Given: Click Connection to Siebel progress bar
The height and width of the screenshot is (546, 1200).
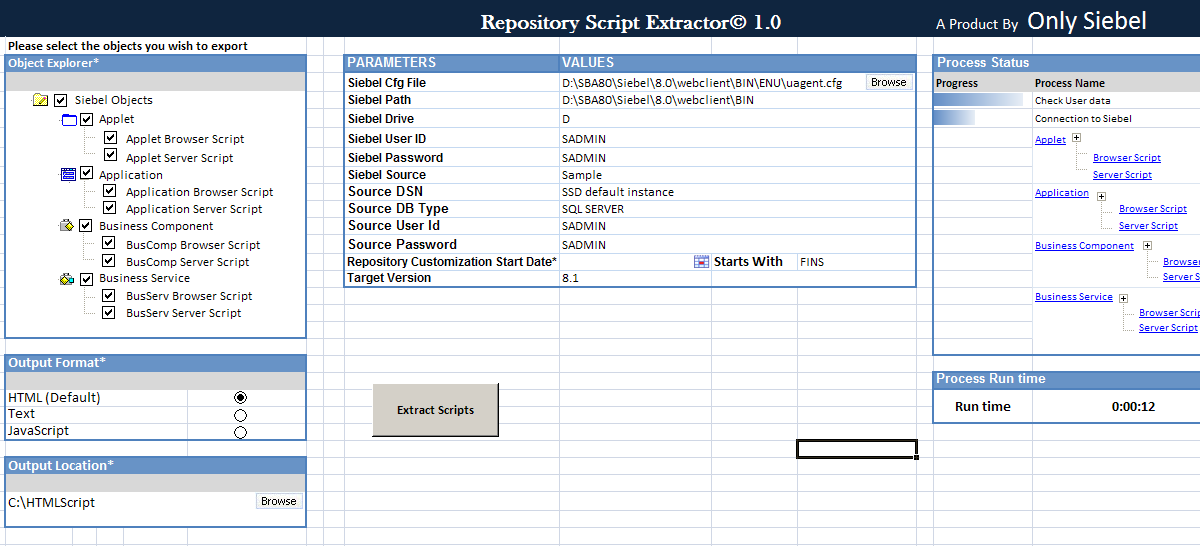Looking at the screenshot, I should tap(954, 118).
